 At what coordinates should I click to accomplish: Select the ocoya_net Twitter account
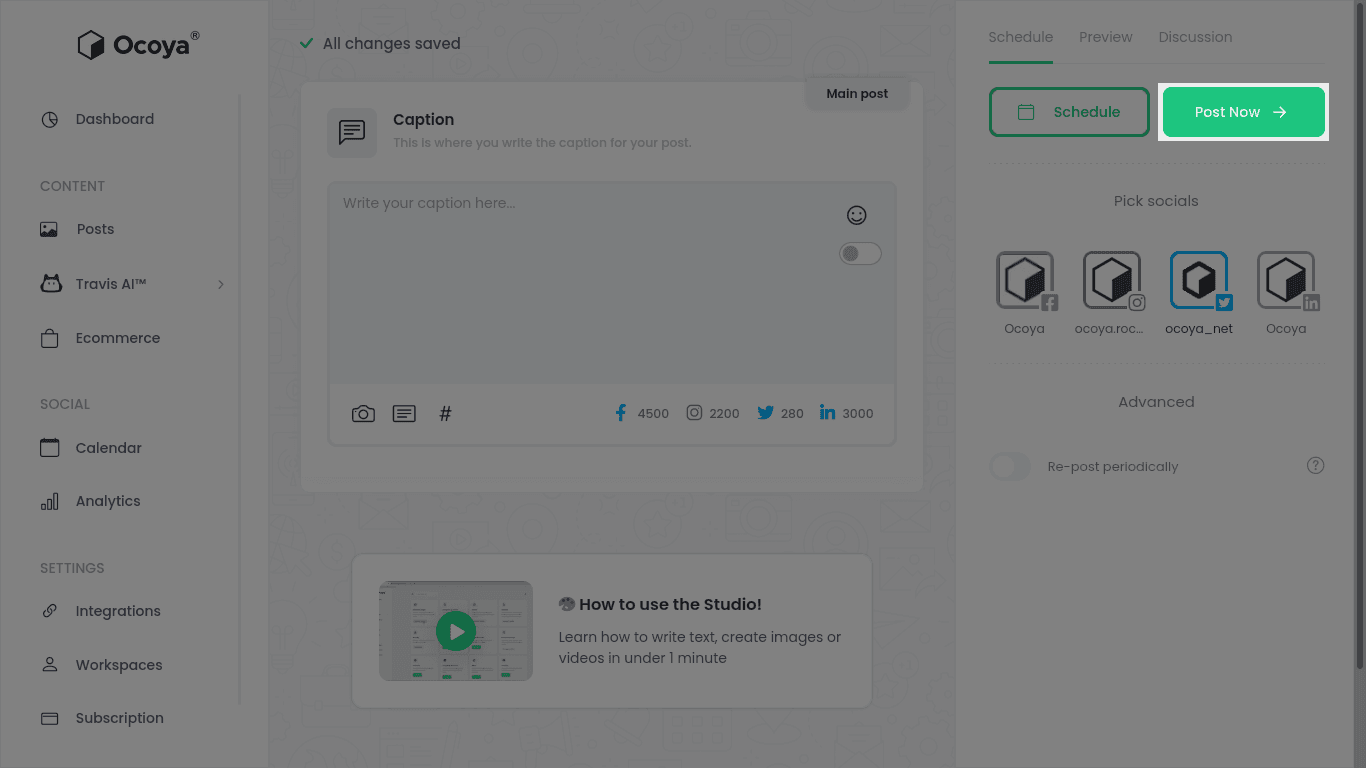(x=1199, y=281)
